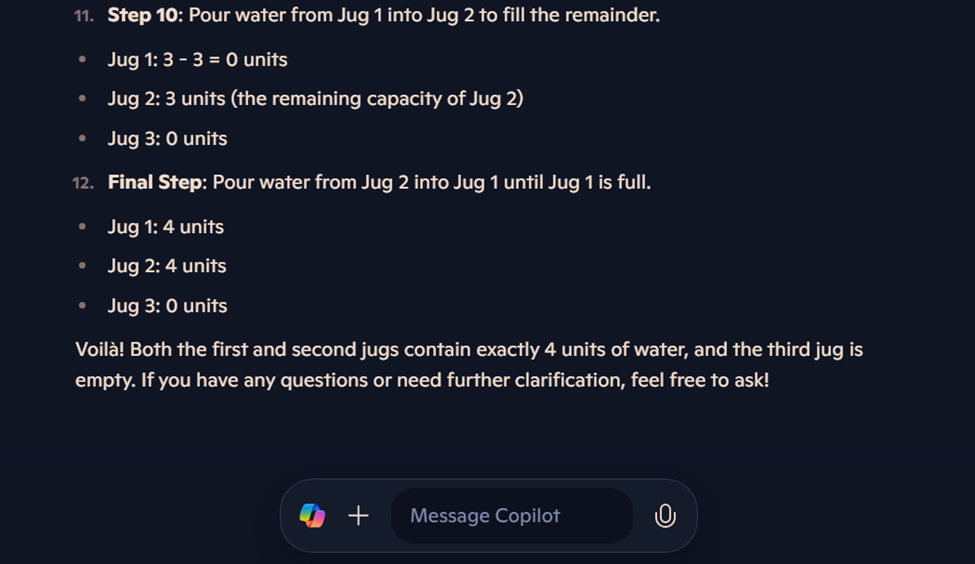Click the "Jug 2: 4 units" line
The image size is (975, 564).
tap(167, 266)
